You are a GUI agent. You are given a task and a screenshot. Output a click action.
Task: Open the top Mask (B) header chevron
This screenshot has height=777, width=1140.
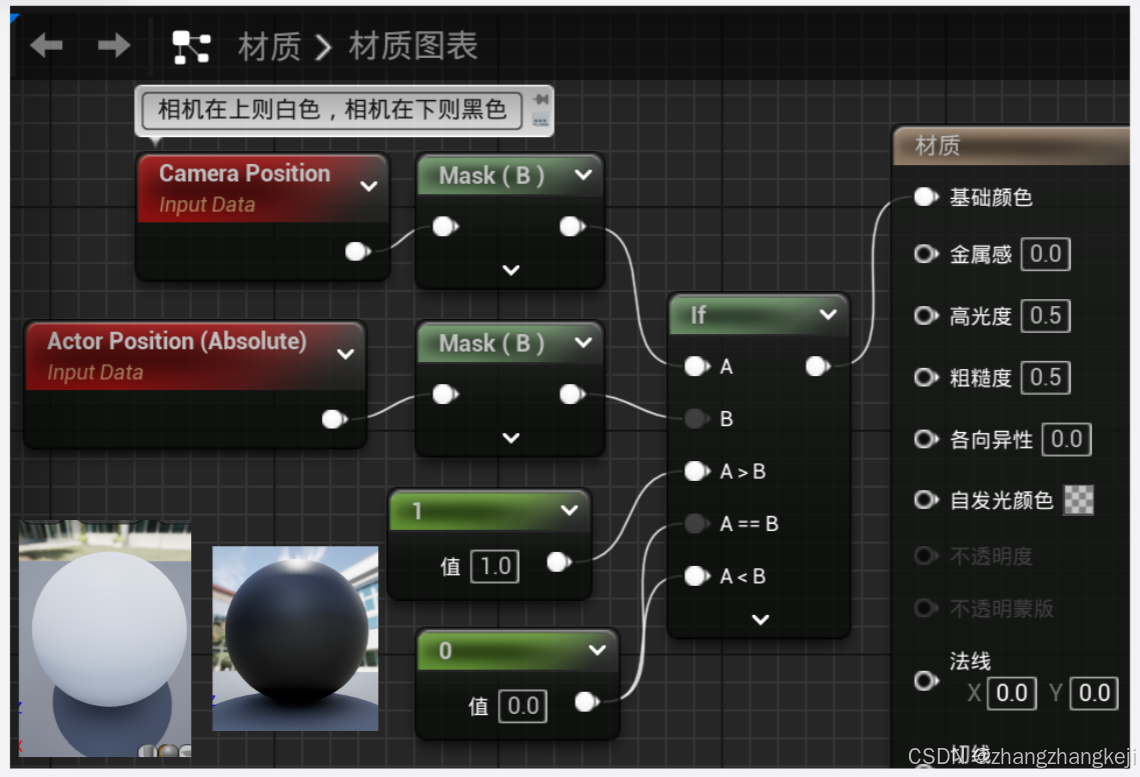(x=583, y=174)
